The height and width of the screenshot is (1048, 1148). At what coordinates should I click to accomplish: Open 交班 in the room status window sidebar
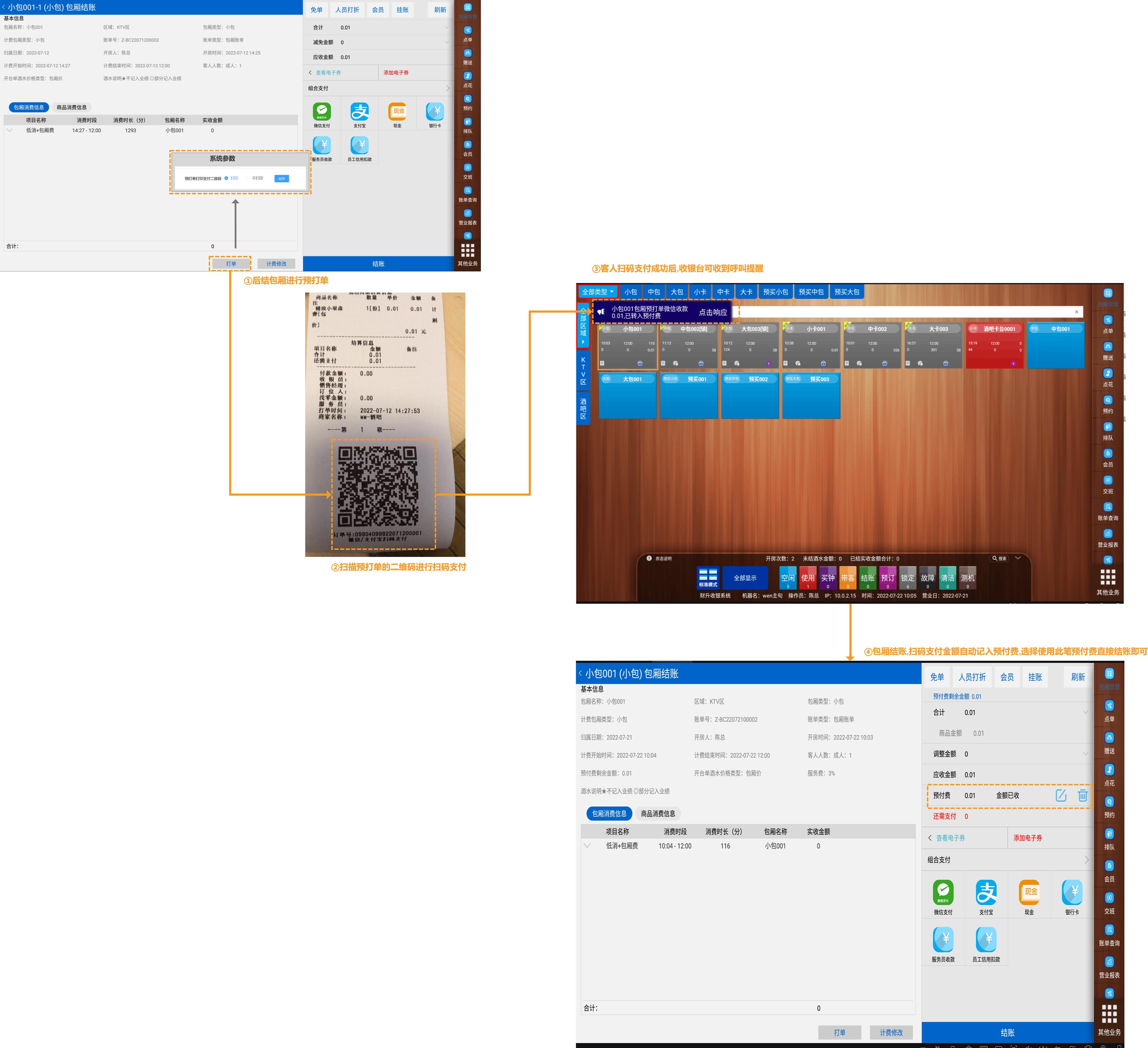tap(1108, 485)
